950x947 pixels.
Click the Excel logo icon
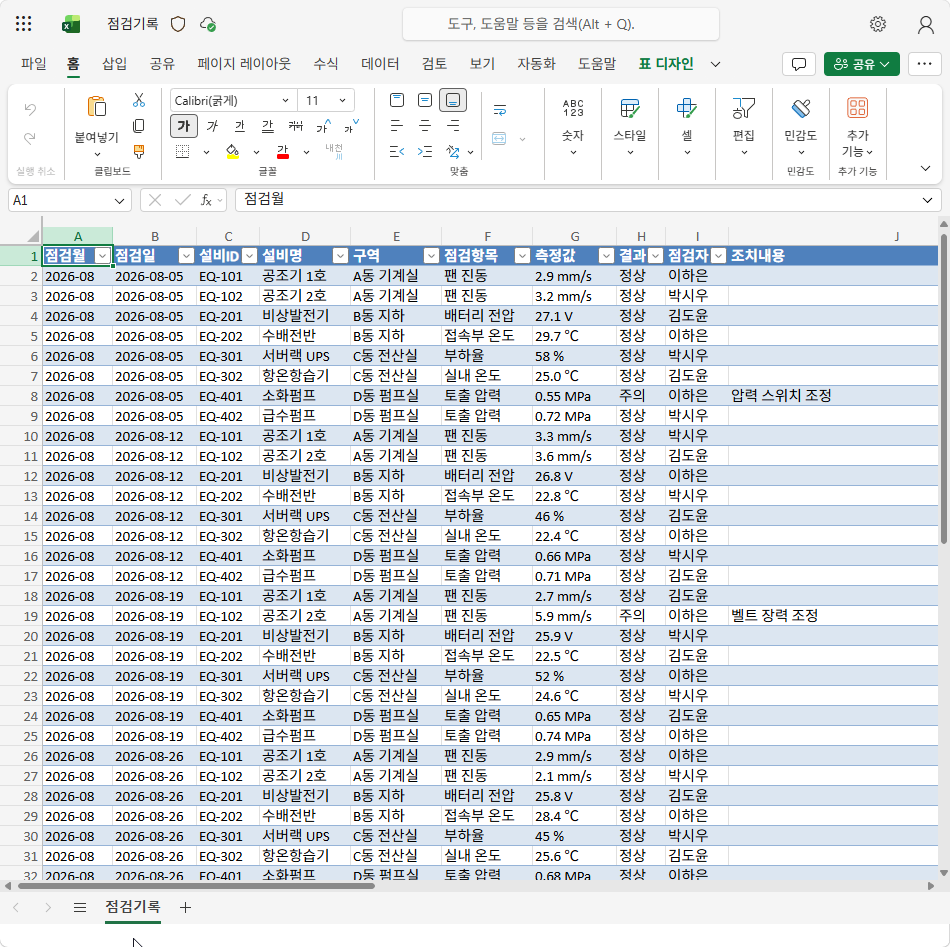[x=71, y=24]
